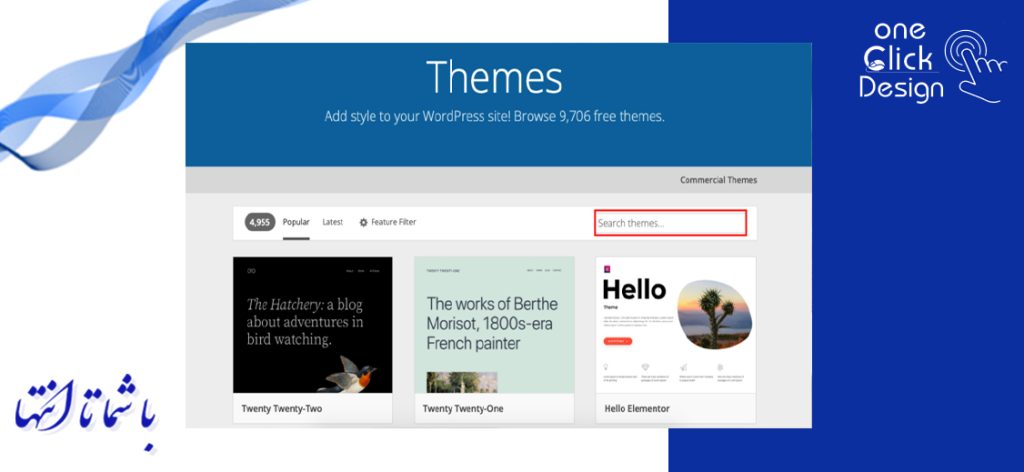This screenshot has width=1024, height=472.
Task: Click the pink Elementor icon in the Hello preview
Action: pyautogui.click(x=608, y=270)
